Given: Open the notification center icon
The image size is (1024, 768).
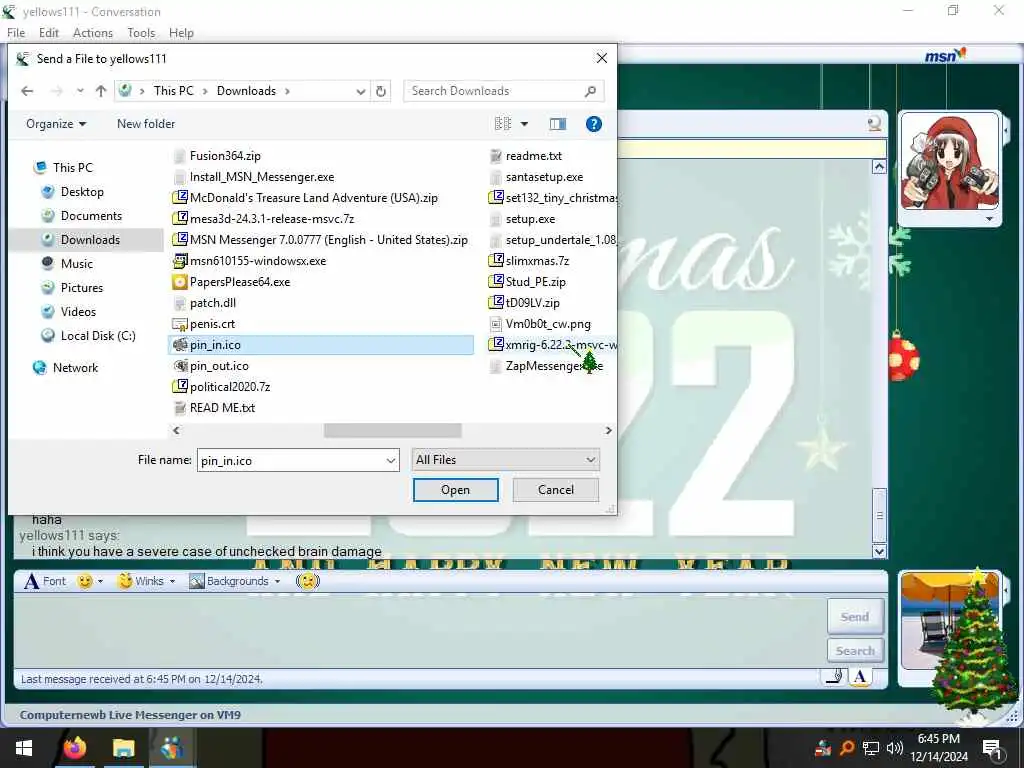Looking at the screenshot, I should pyautogui.click(x=992, y=748).
